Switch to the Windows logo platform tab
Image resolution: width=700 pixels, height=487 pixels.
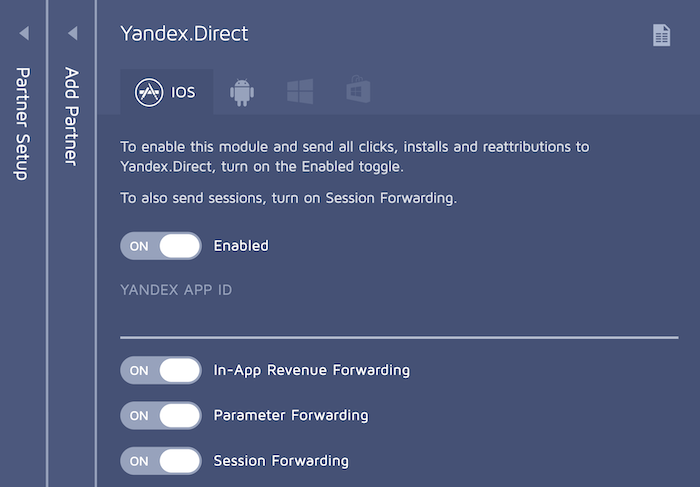[x=300, y=93]
